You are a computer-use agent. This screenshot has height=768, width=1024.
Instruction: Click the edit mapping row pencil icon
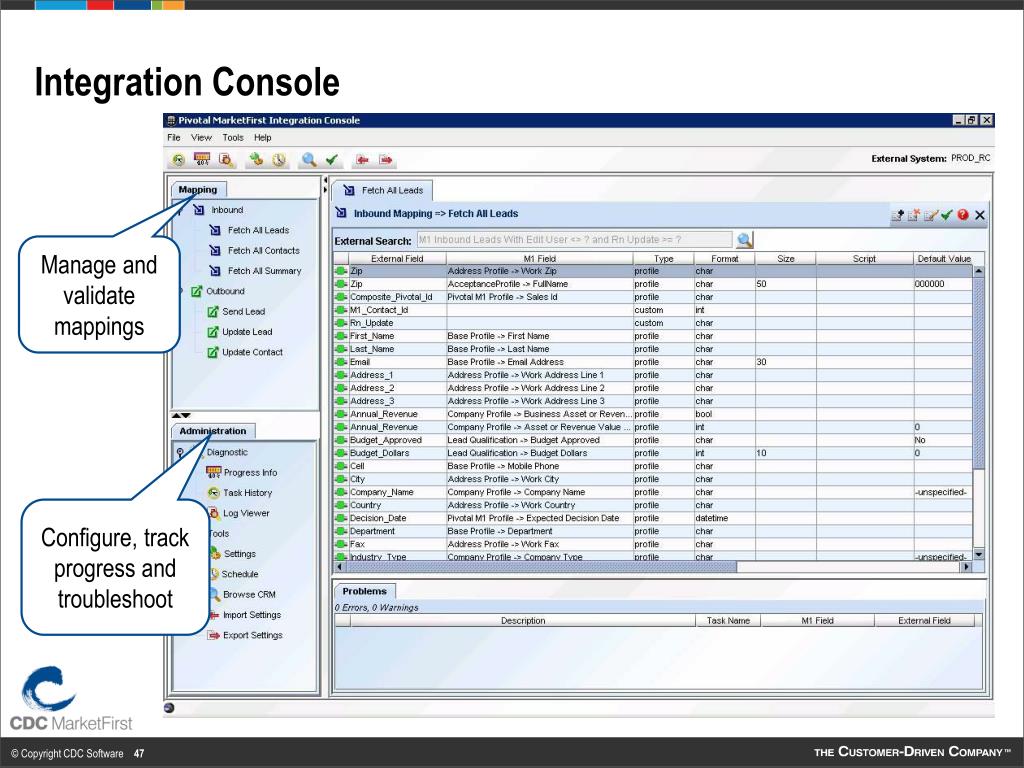click(x=931, y=215)
